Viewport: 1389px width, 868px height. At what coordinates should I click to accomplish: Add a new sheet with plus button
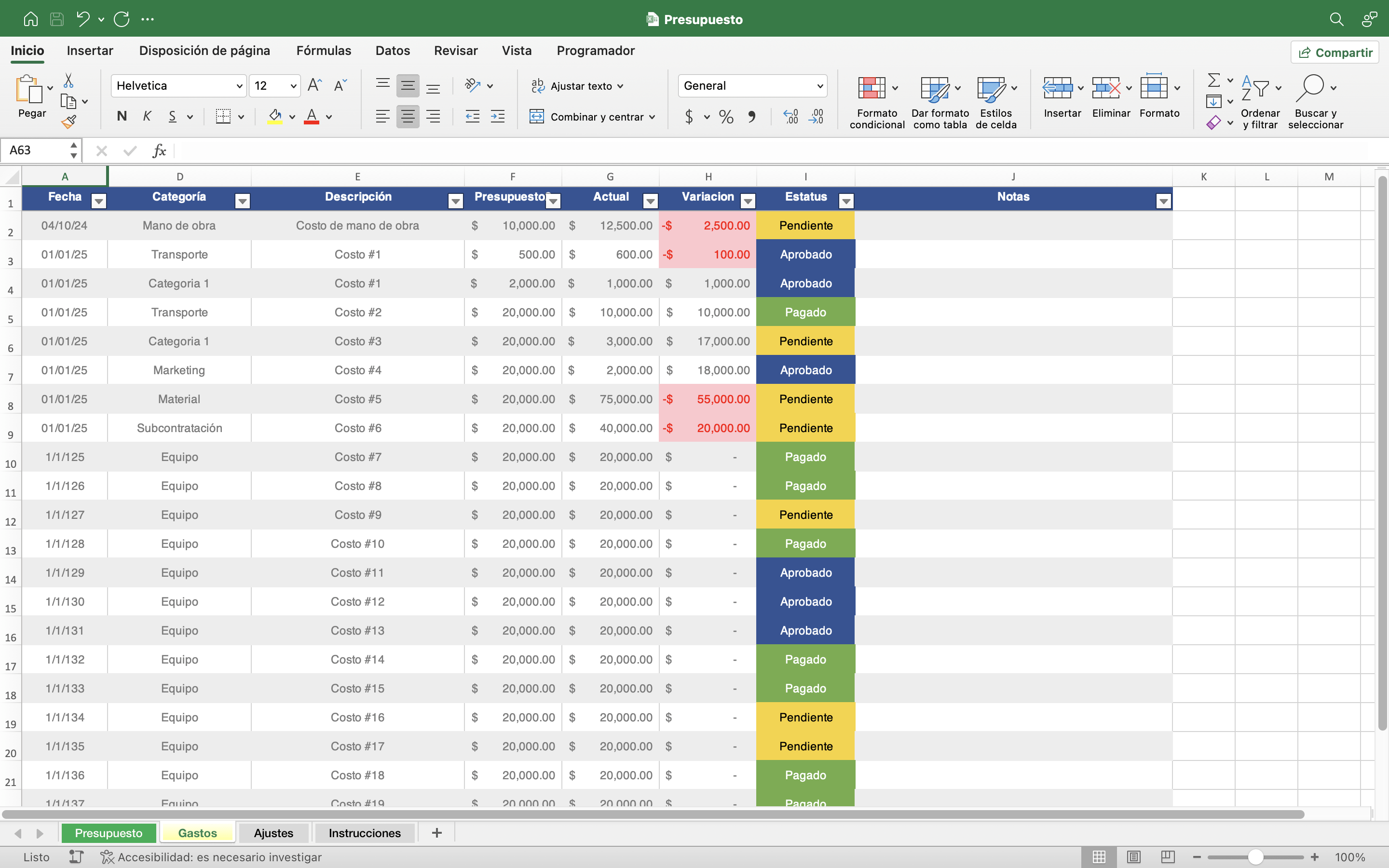pyautogui.click(x=437, y=832)
